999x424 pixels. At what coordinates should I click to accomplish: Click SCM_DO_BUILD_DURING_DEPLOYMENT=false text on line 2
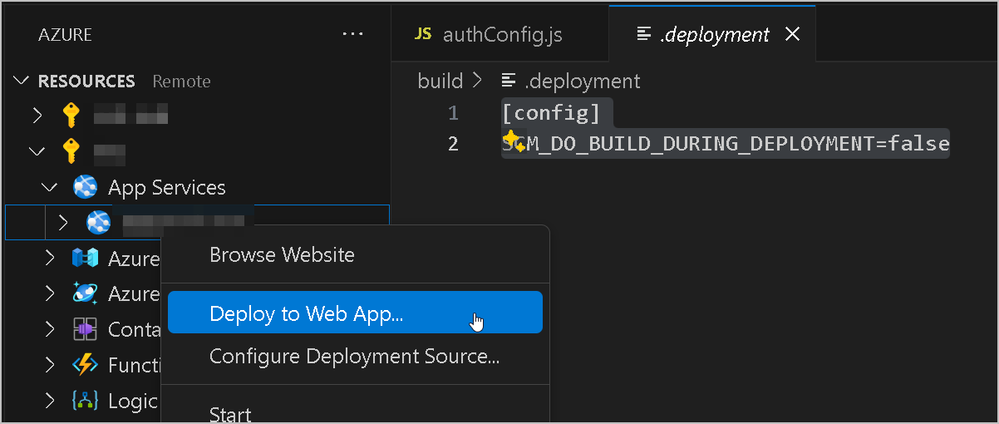coord(726,143)
